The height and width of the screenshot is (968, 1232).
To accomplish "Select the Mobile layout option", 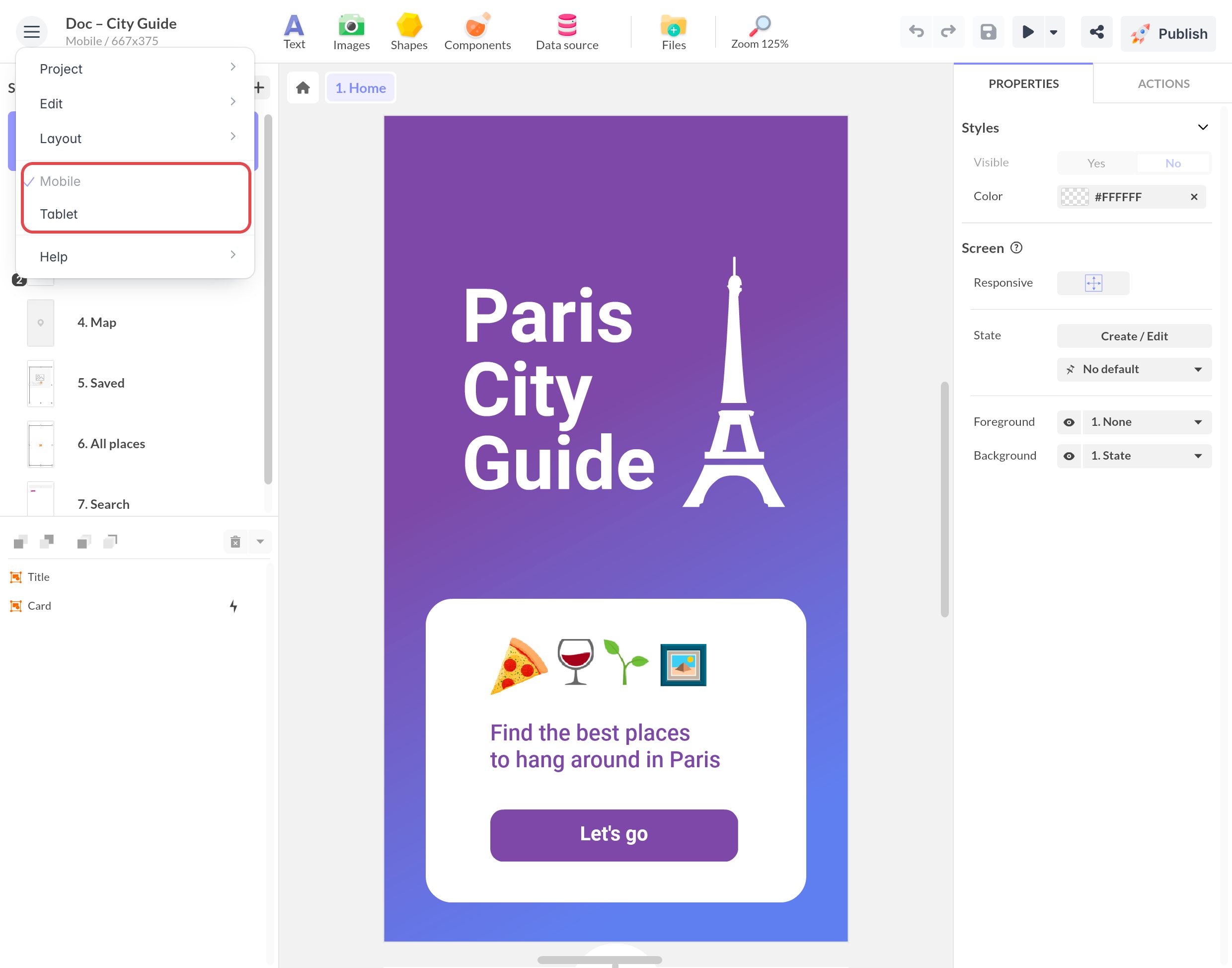I will [x=136, y=181].
